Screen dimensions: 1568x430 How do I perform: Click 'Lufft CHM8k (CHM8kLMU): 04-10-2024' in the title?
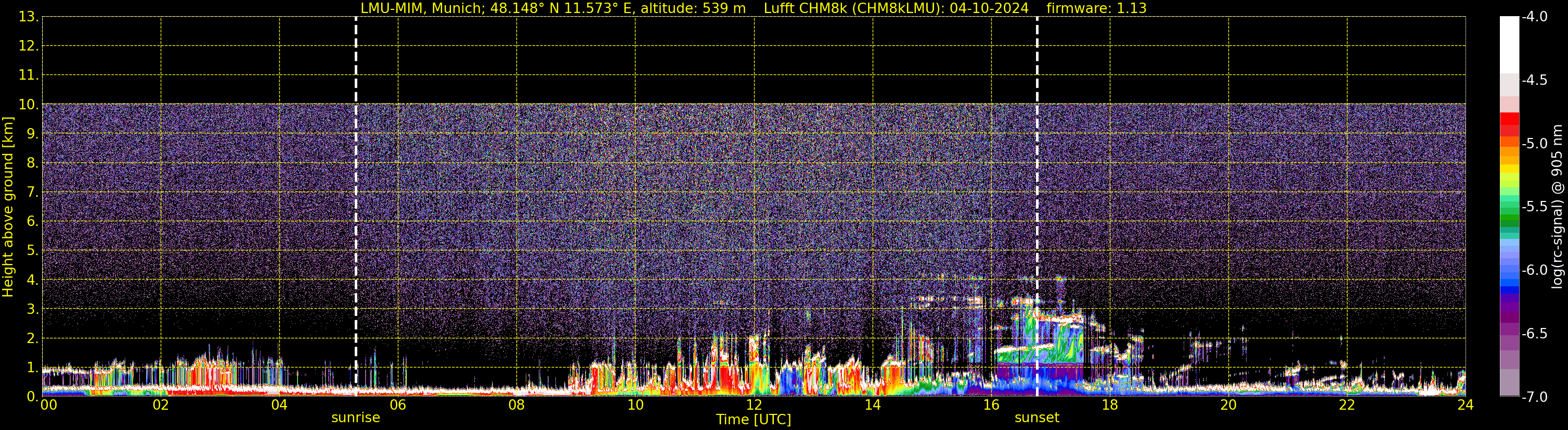pyautogui.click(x=896, y=8)
